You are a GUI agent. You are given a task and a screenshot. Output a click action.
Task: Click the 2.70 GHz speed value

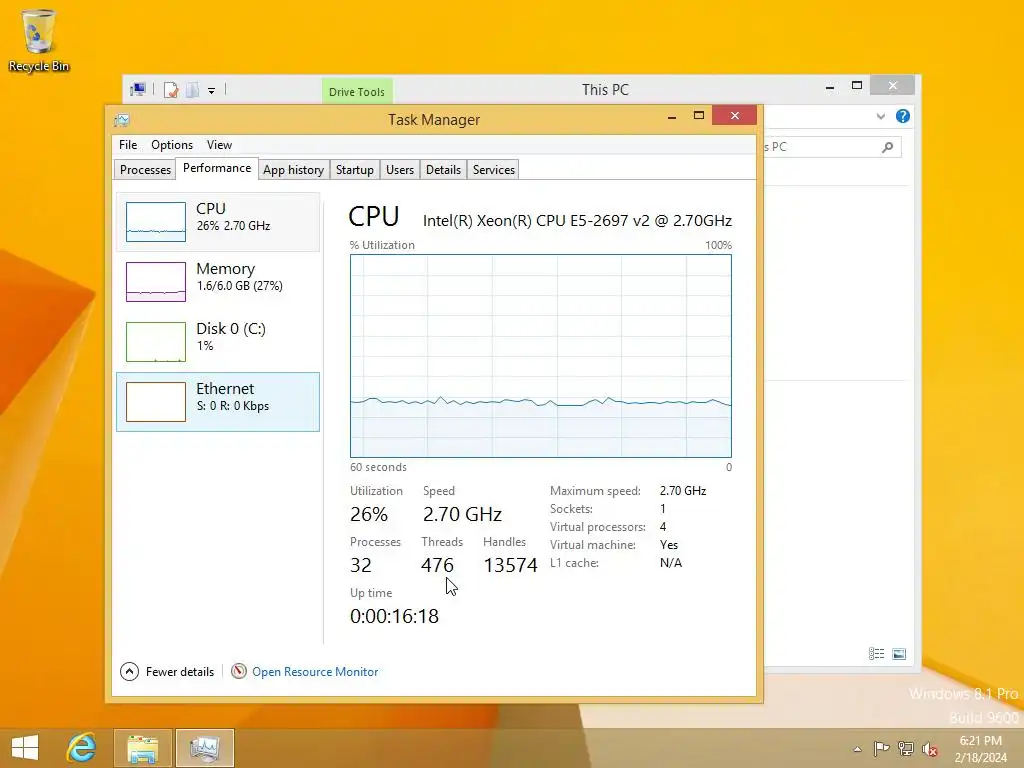tap(462, 515)
